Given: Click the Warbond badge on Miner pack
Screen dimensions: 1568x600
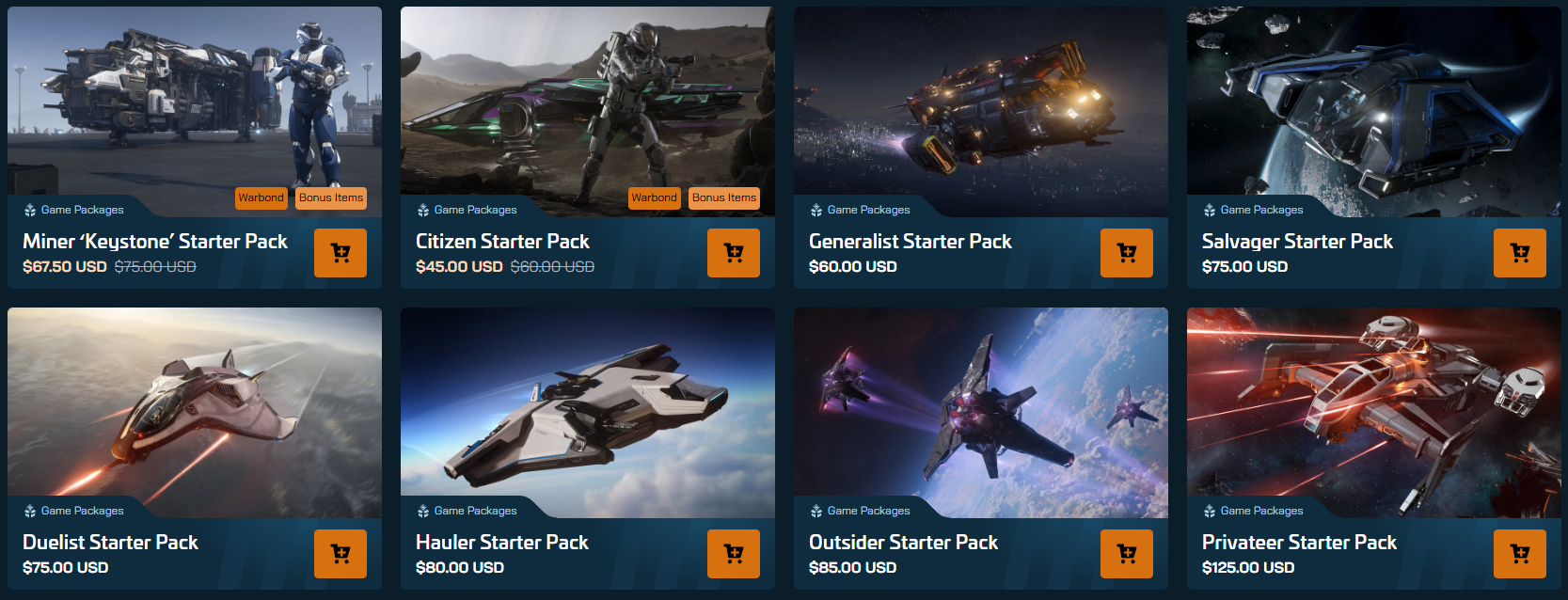Looking at the screenshot, I should click(x=261, y=197).
